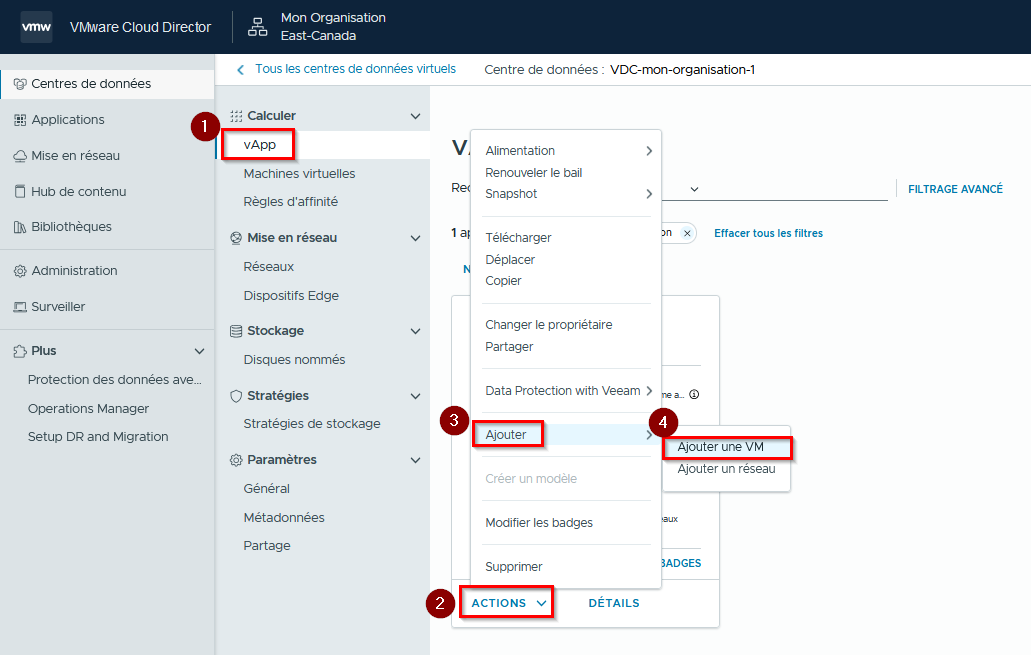
Task: Open the search filter dropdown chevron
Action: click(694, 189)
